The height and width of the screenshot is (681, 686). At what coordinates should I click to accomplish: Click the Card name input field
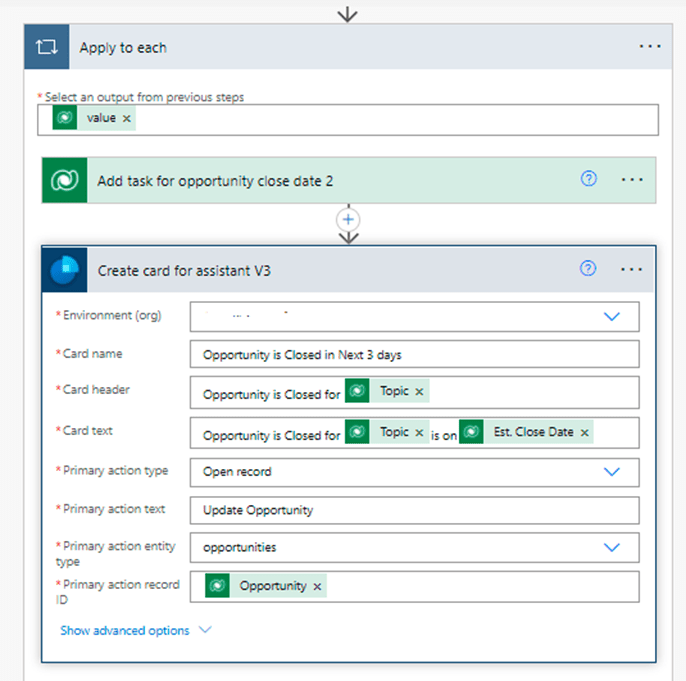coord(414,354)
